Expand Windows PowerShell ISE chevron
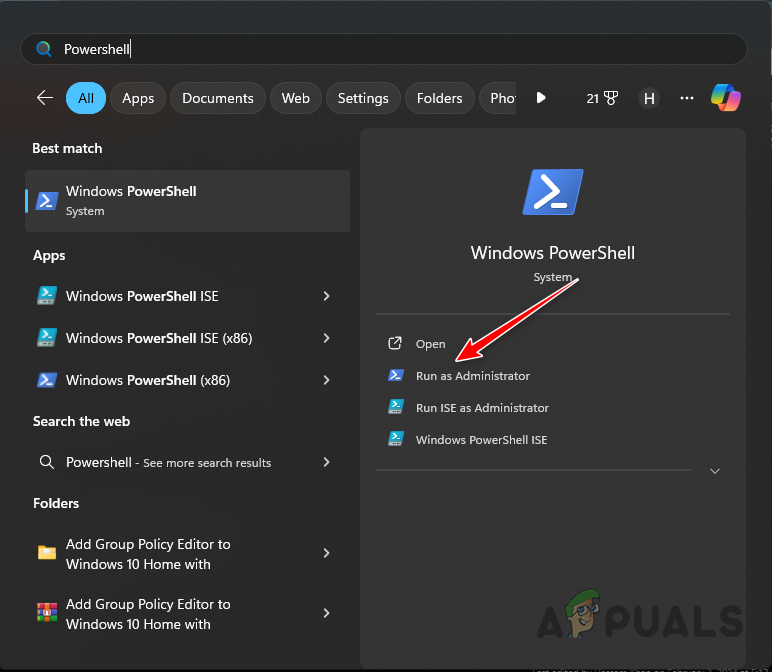This screenshot has width=772, height=672. (326, 296)
